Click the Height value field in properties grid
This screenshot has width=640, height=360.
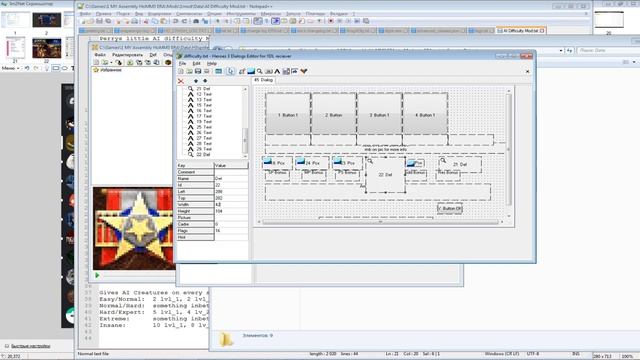[231, 211]
